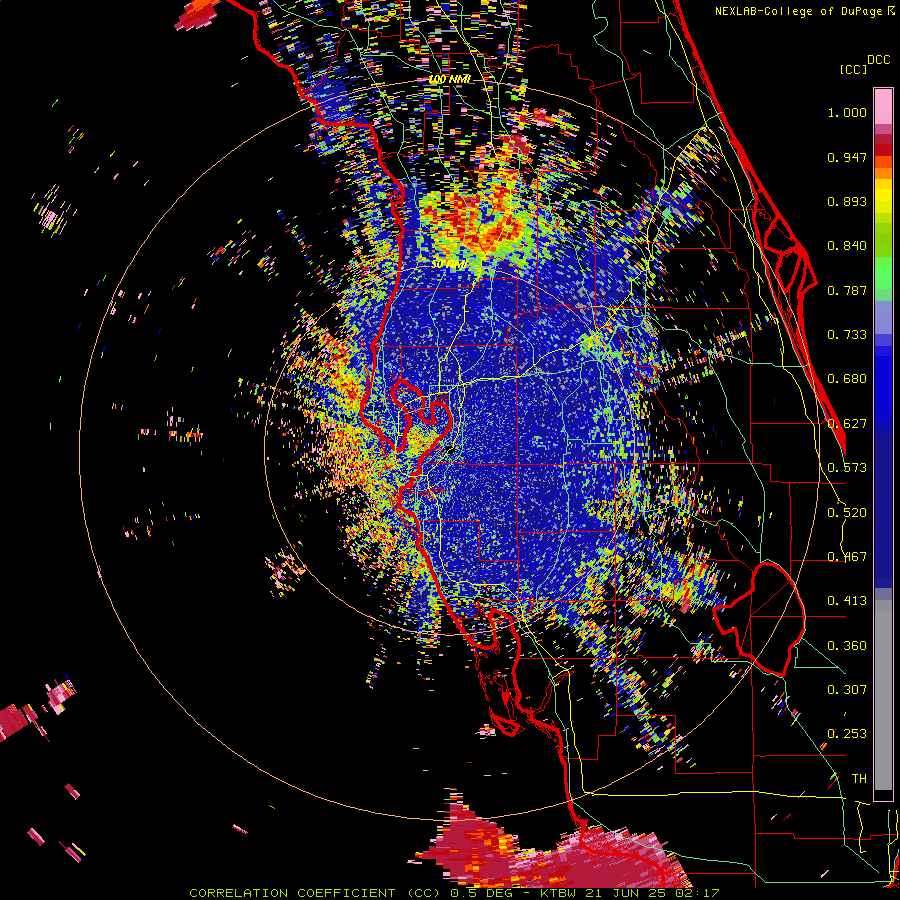Click the 0.573 legend value
This screenshot has height=900, width=900.
[x=847, y=468]
